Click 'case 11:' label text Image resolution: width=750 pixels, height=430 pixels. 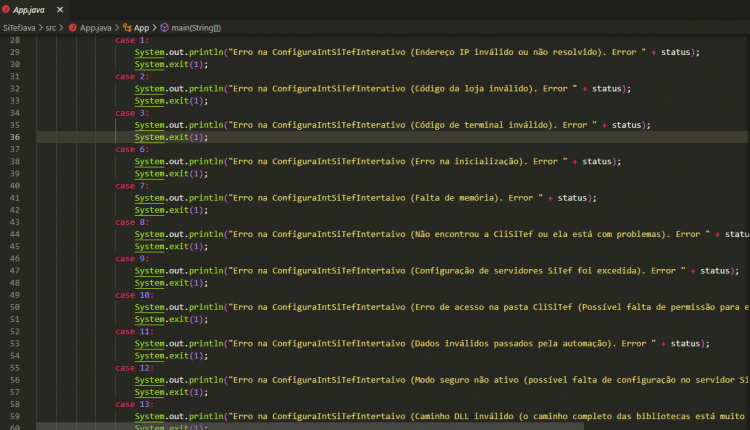(134, 331)
